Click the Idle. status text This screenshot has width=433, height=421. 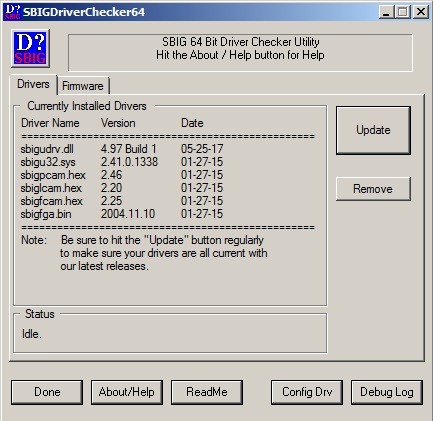(x=32, y=334)
